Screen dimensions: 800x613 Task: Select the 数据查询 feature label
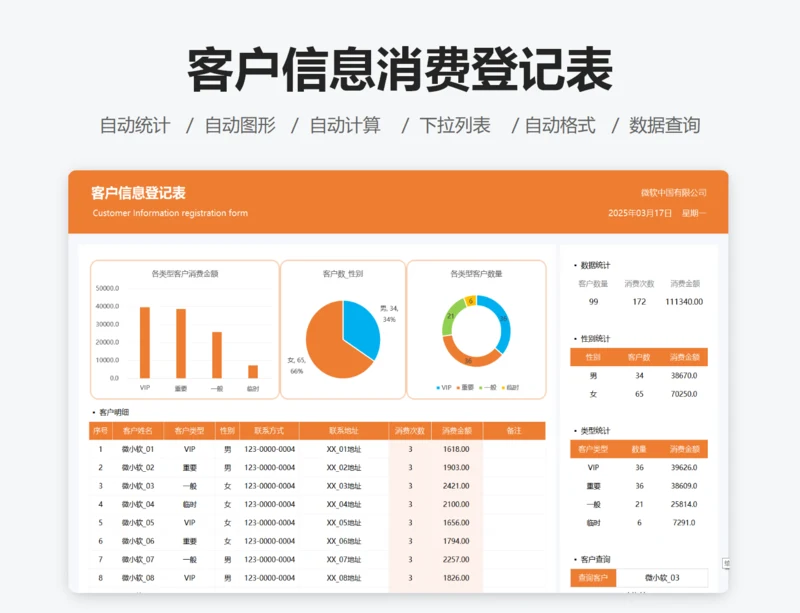(665, 125)
